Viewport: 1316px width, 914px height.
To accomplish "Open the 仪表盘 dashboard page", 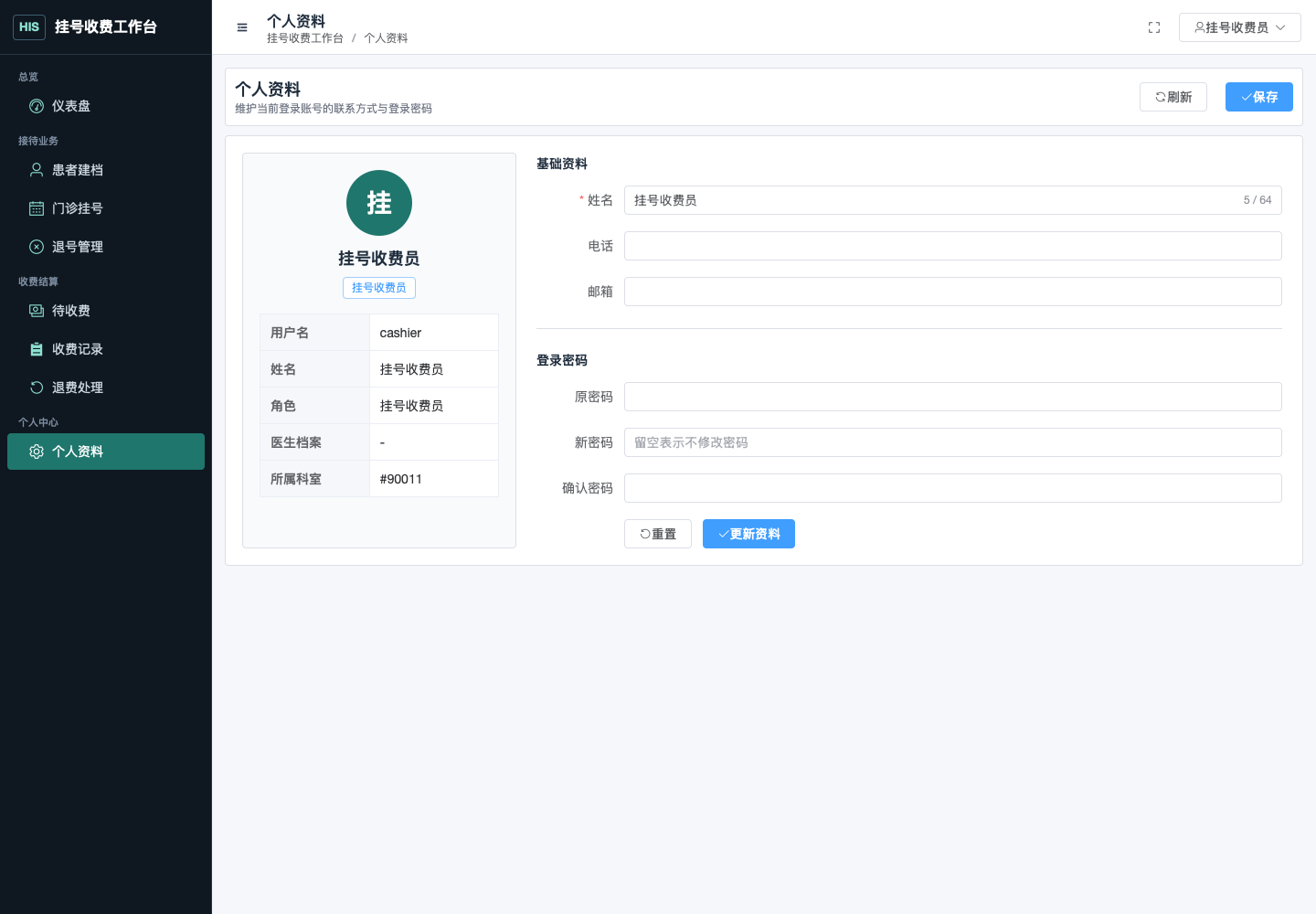I will pyautogui.click(x=106, y=106).
